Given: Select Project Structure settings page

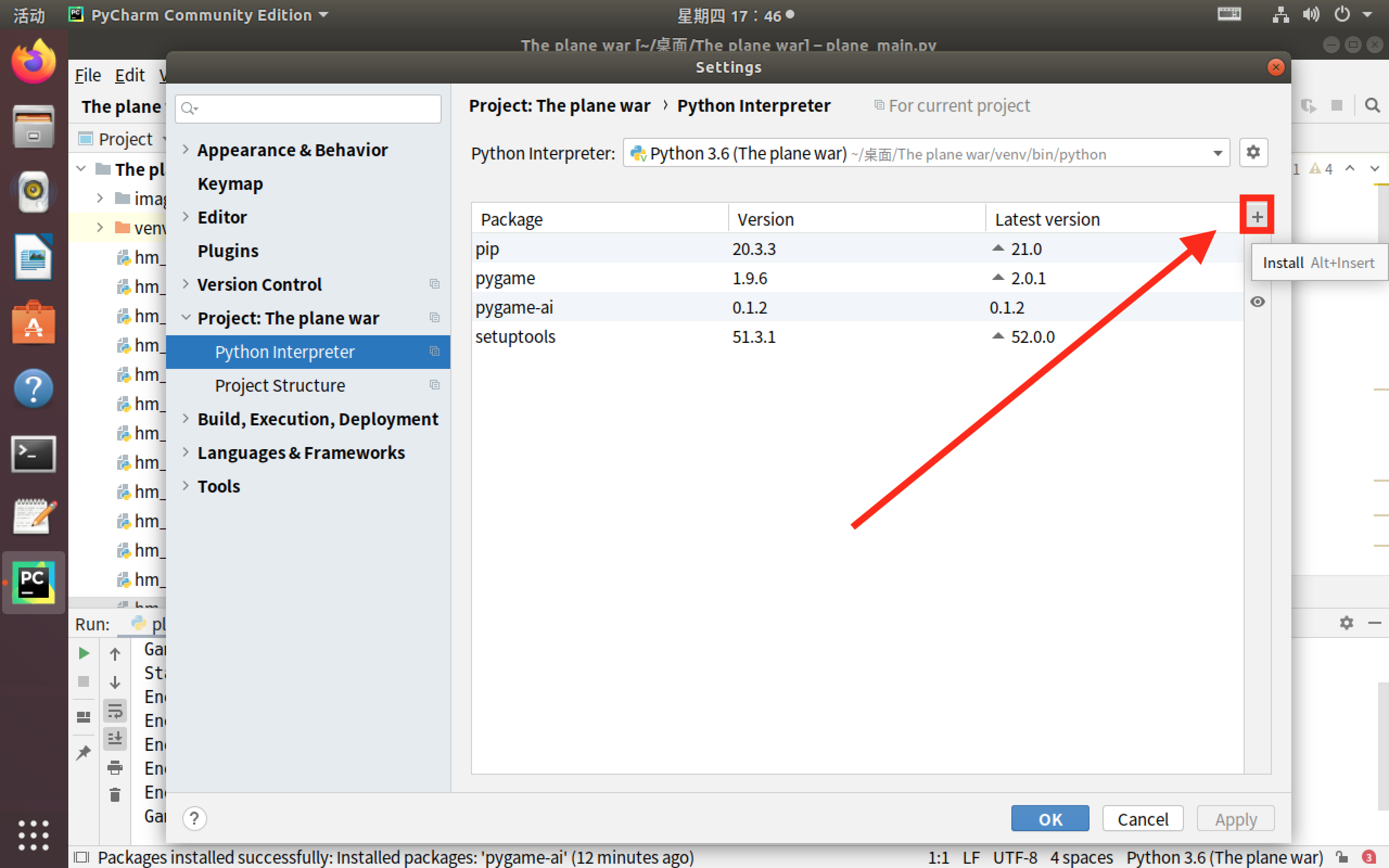Looking at the screenshot, I should point(279,385).
